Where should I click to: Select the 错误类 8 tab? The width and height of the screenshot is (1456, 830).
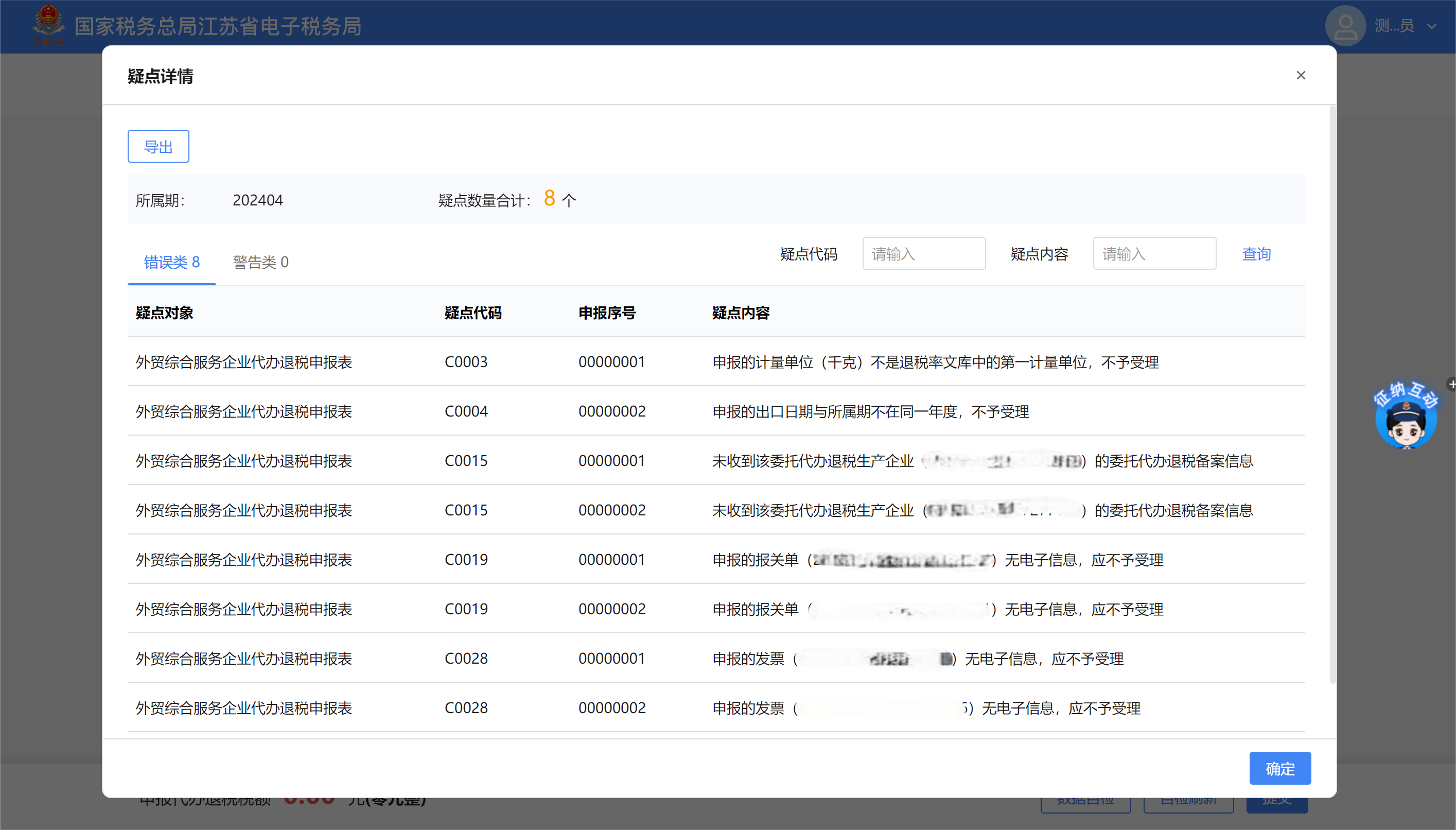click(x=171, y=262)
